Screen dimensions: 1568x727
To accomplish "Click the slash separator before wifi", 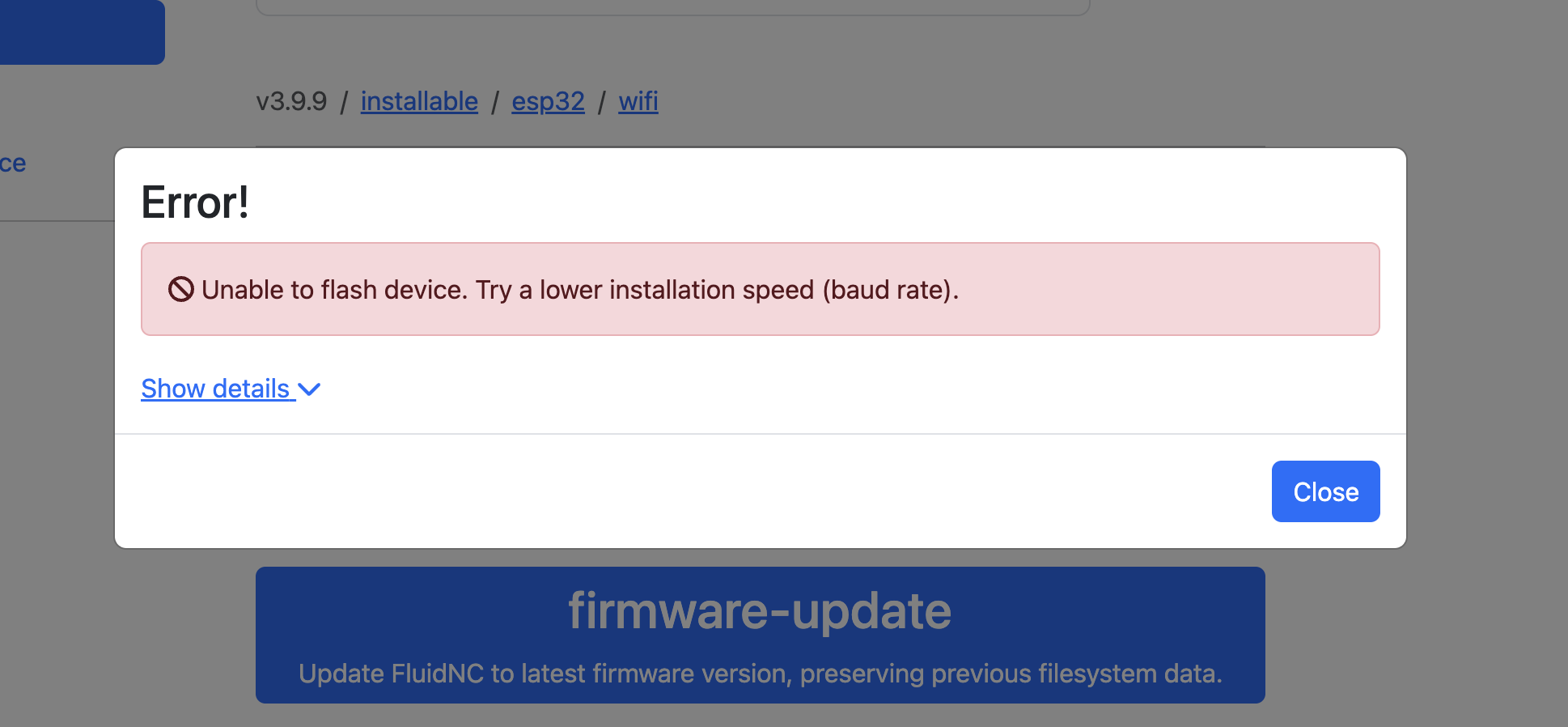I will [x=601, y=102].
